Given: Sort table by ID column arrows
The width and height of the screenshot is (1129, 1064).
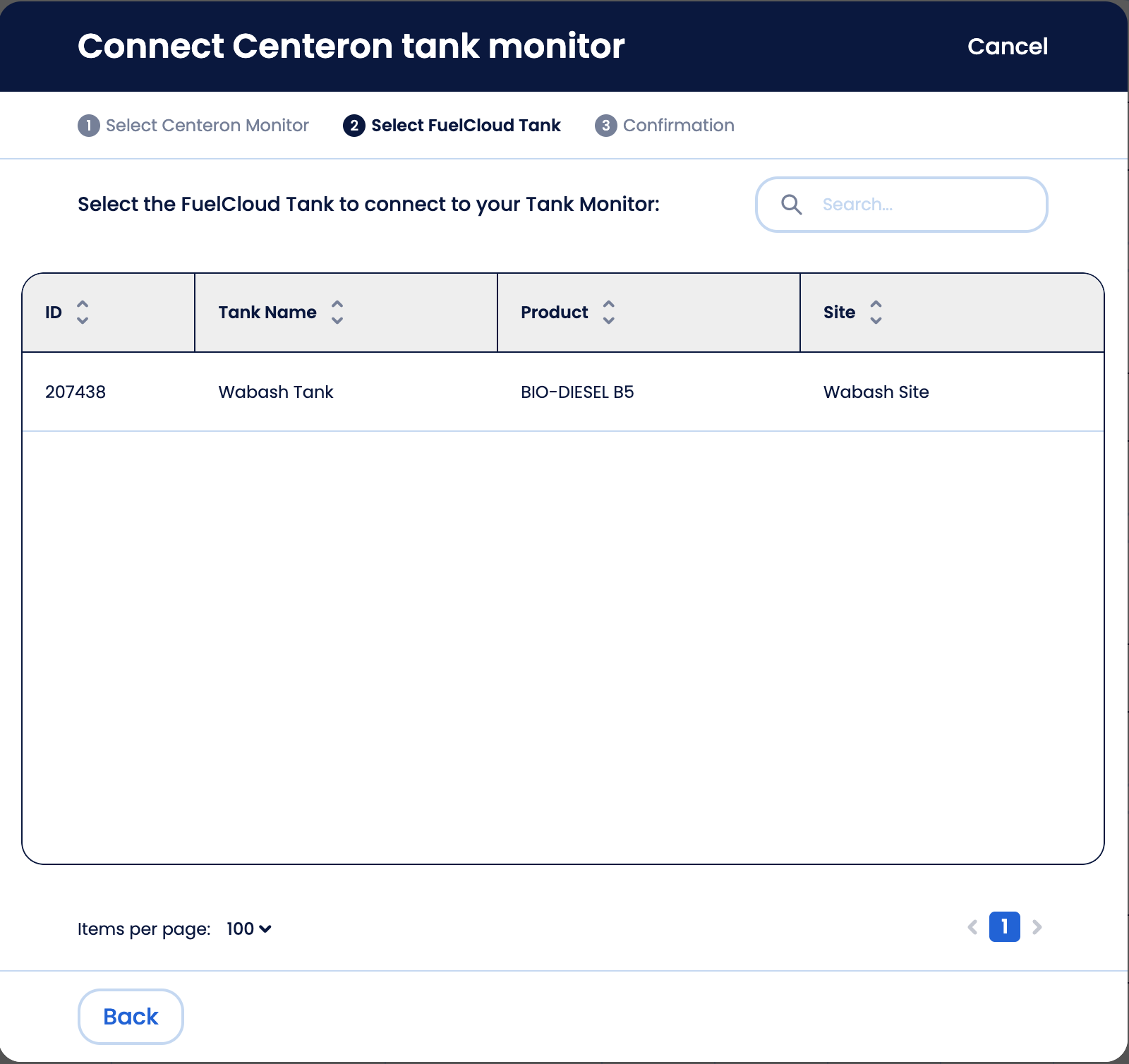Looking at the screenshot, I should [x=83, y=312].
